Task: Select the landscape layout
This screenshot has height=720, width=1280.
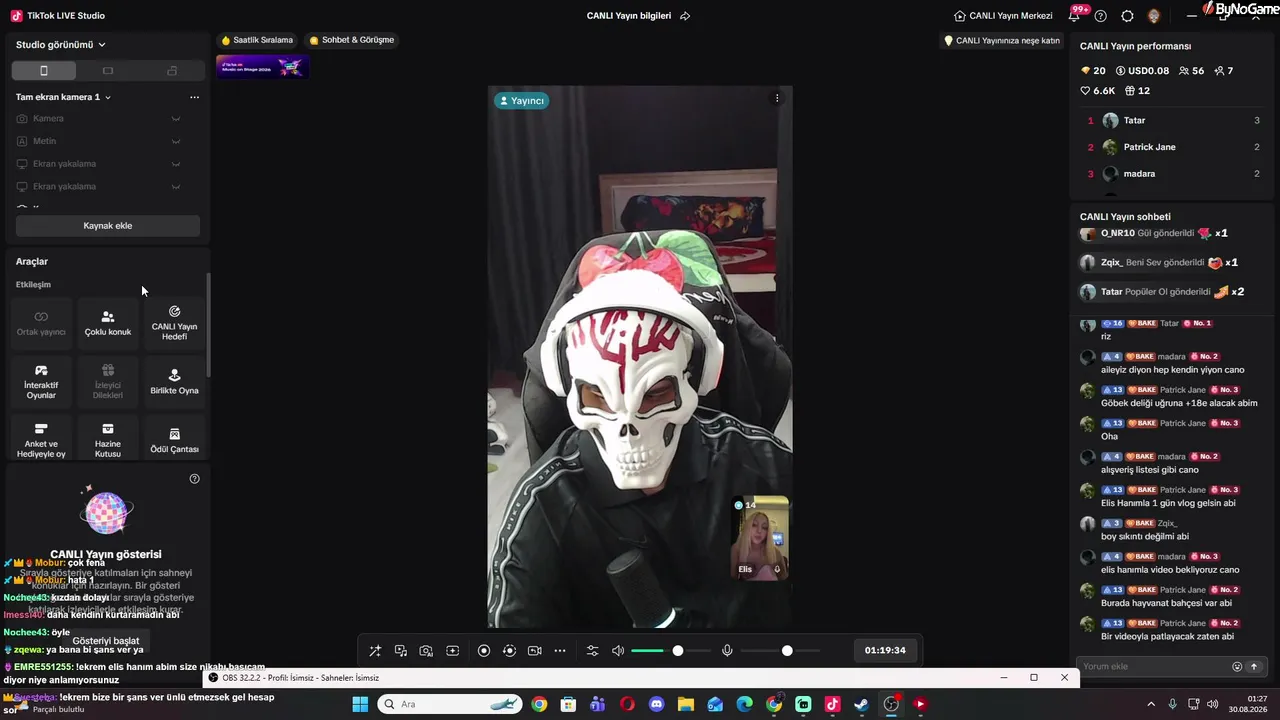Action: click(x=108, y=71)
